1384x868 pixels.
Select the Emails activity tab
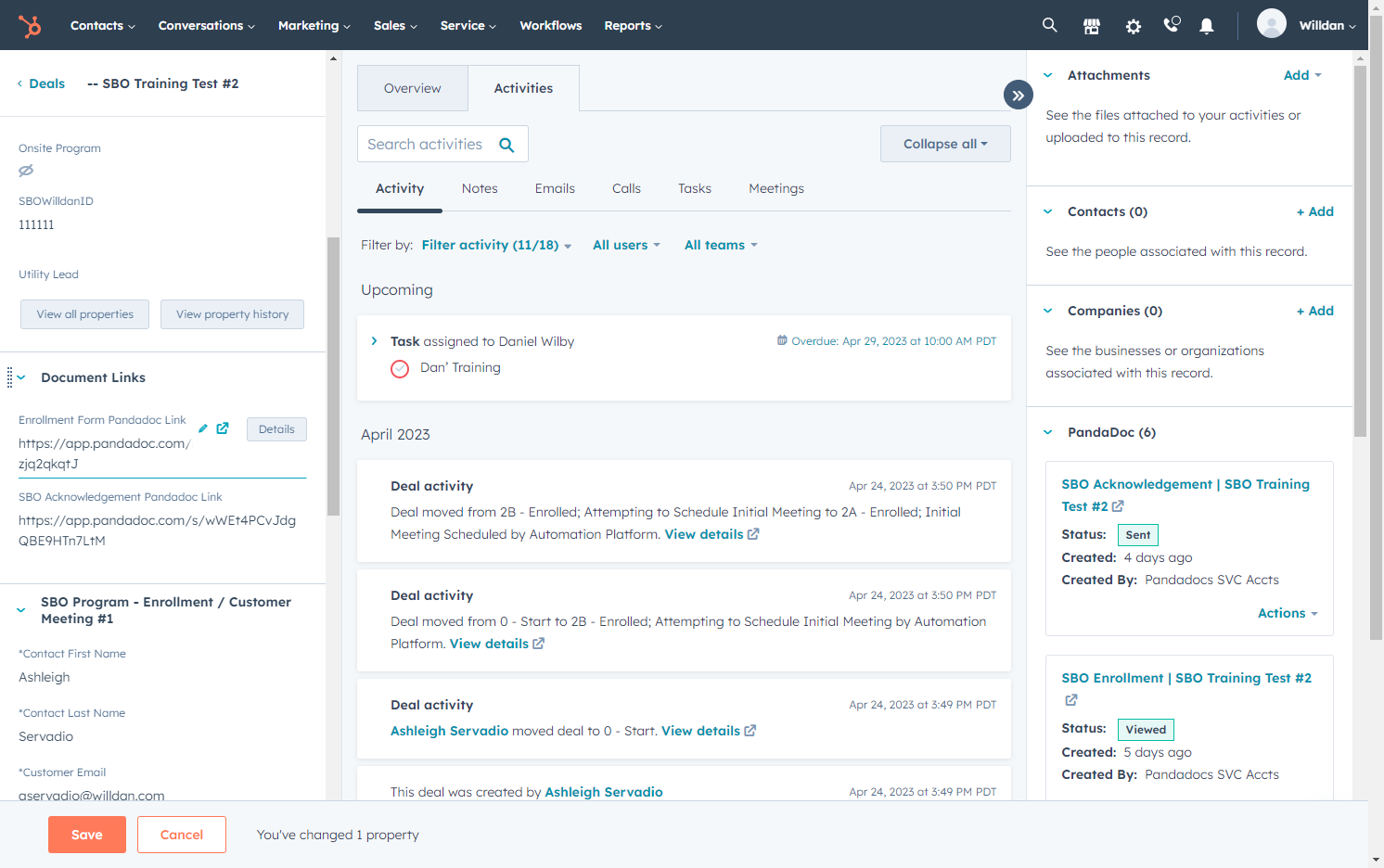click(x=555, y=188)
